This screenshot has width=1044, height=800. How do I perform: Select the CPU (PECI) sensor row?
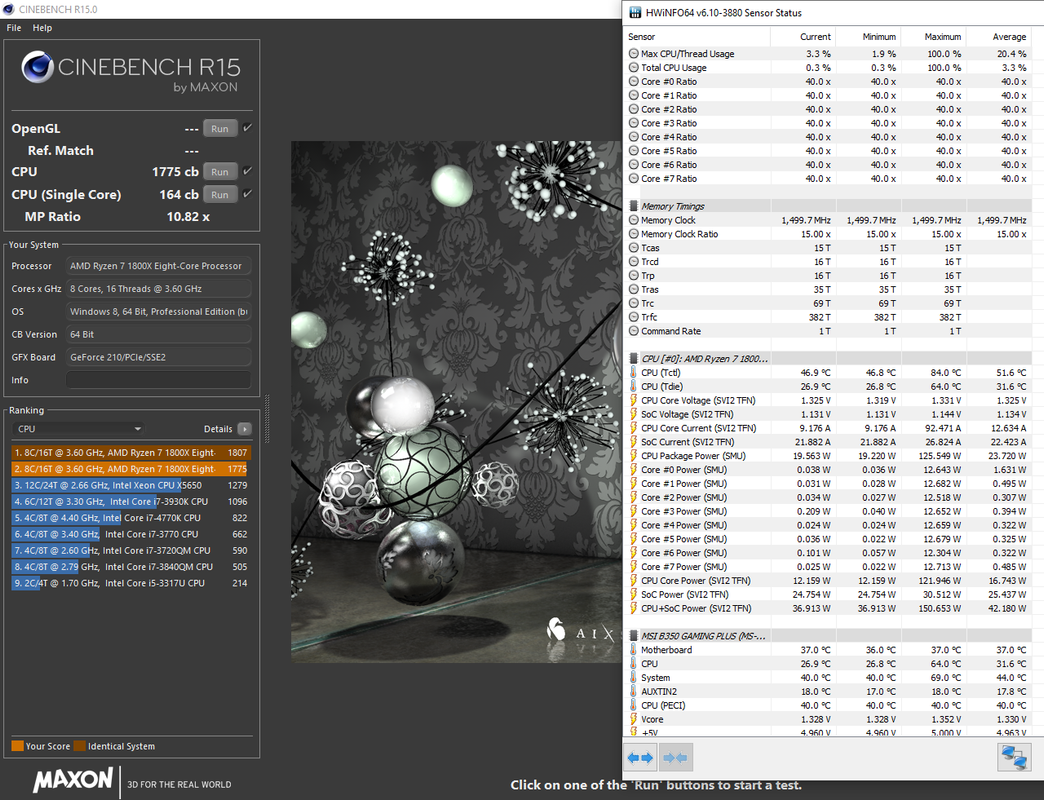828,705
